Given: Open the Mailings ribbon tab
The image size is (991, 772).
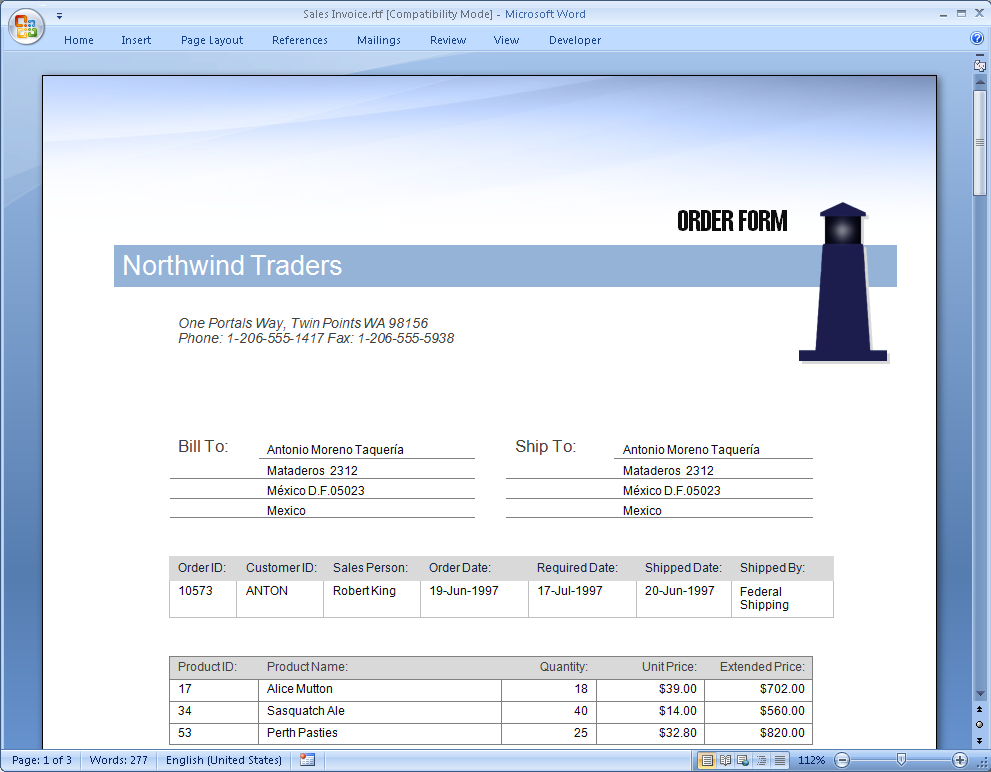Looking at the screenshot, I should pos(378,40).
